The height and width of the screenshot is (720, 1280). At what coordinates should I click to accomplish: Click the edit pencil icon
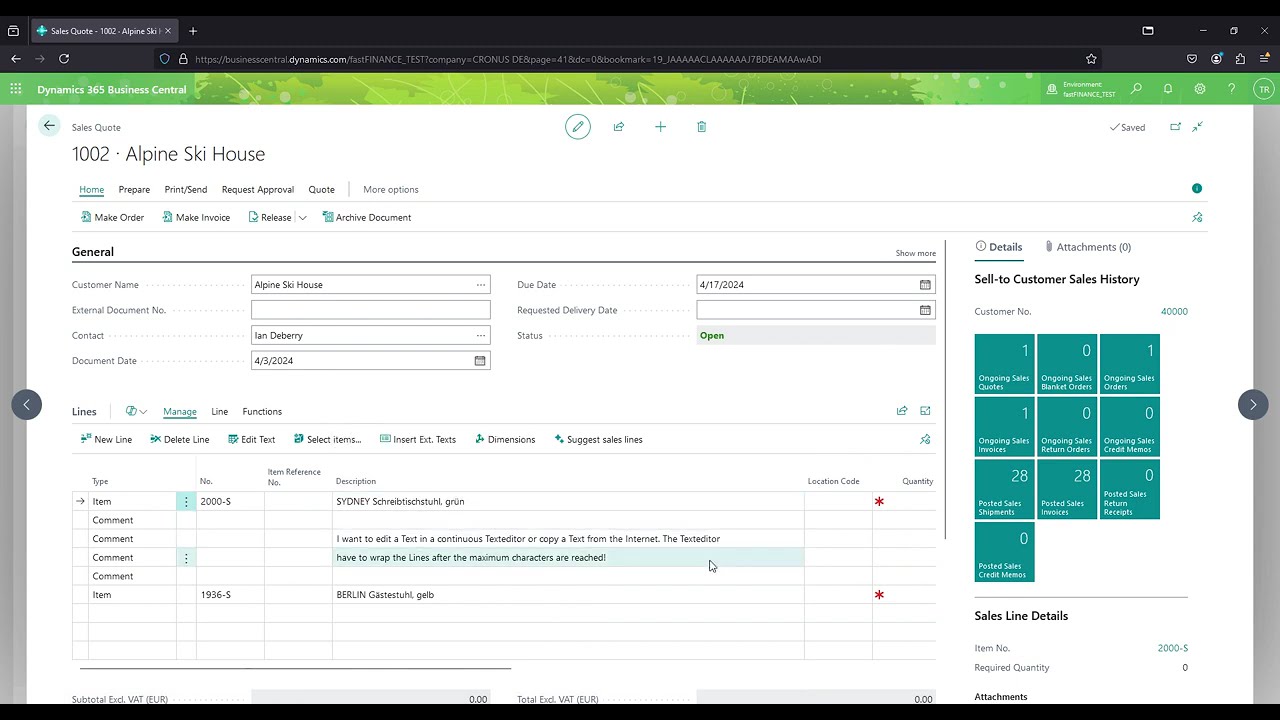(x=577, y=127)
